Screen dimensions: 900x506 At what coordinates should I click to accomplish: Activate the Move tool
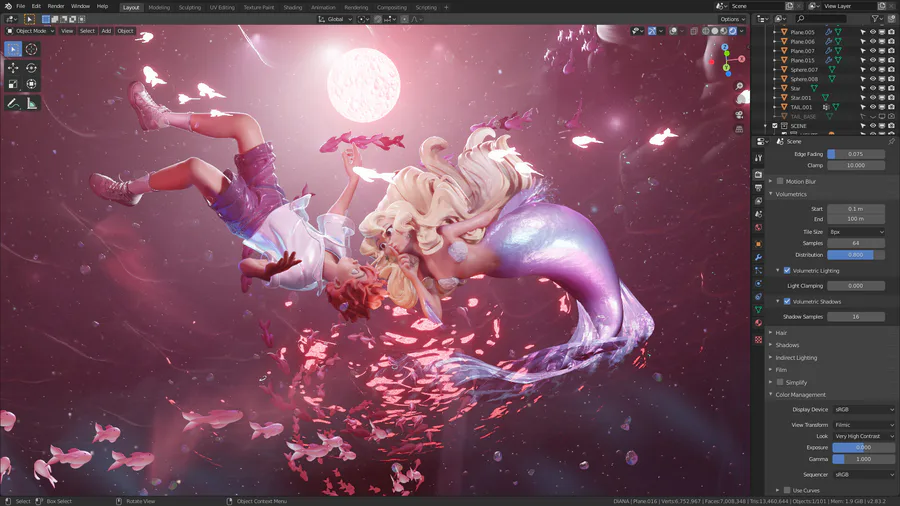(x=13, y=68)
